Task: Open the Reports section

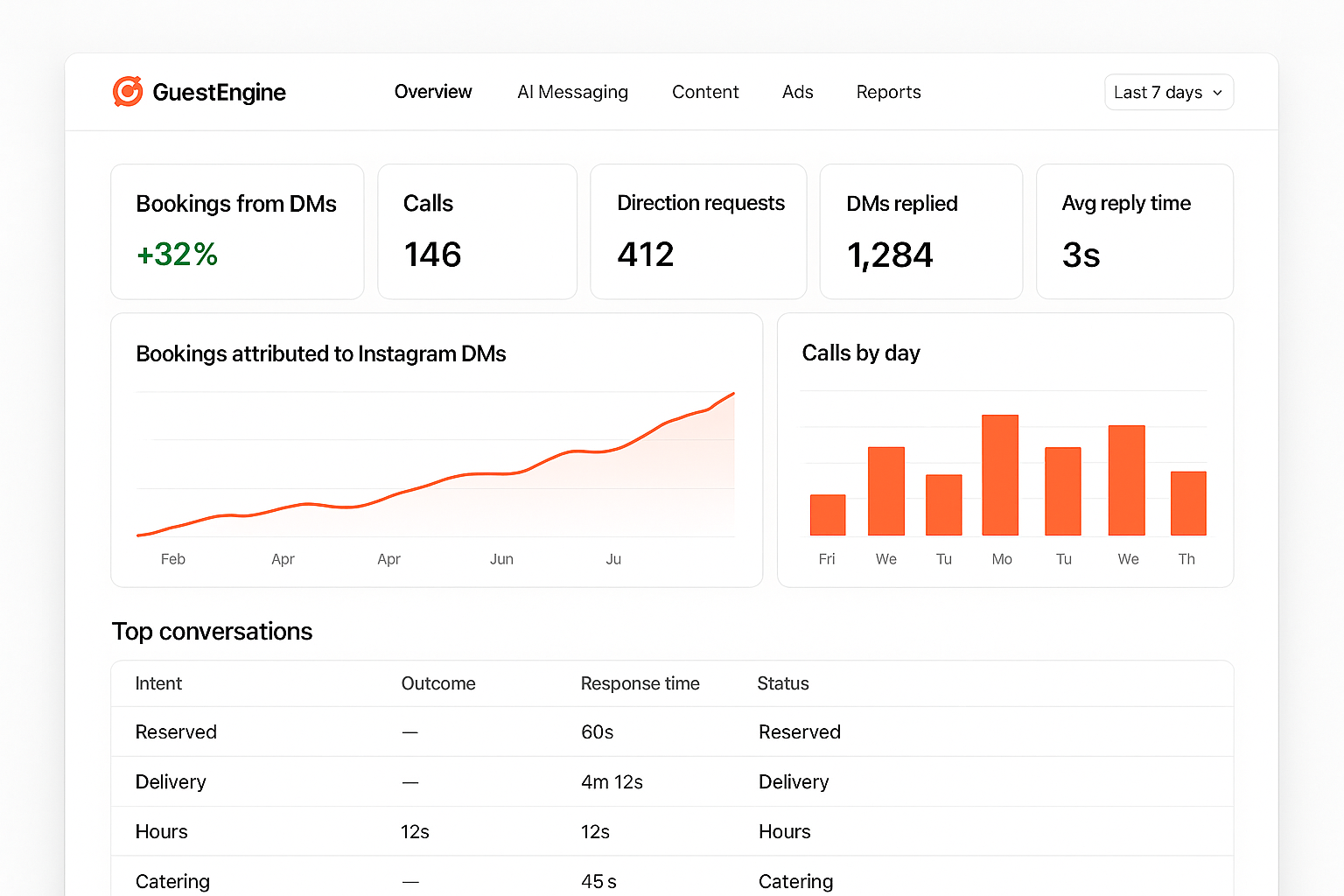Action: pyautogui.click(x=888, y=92)
